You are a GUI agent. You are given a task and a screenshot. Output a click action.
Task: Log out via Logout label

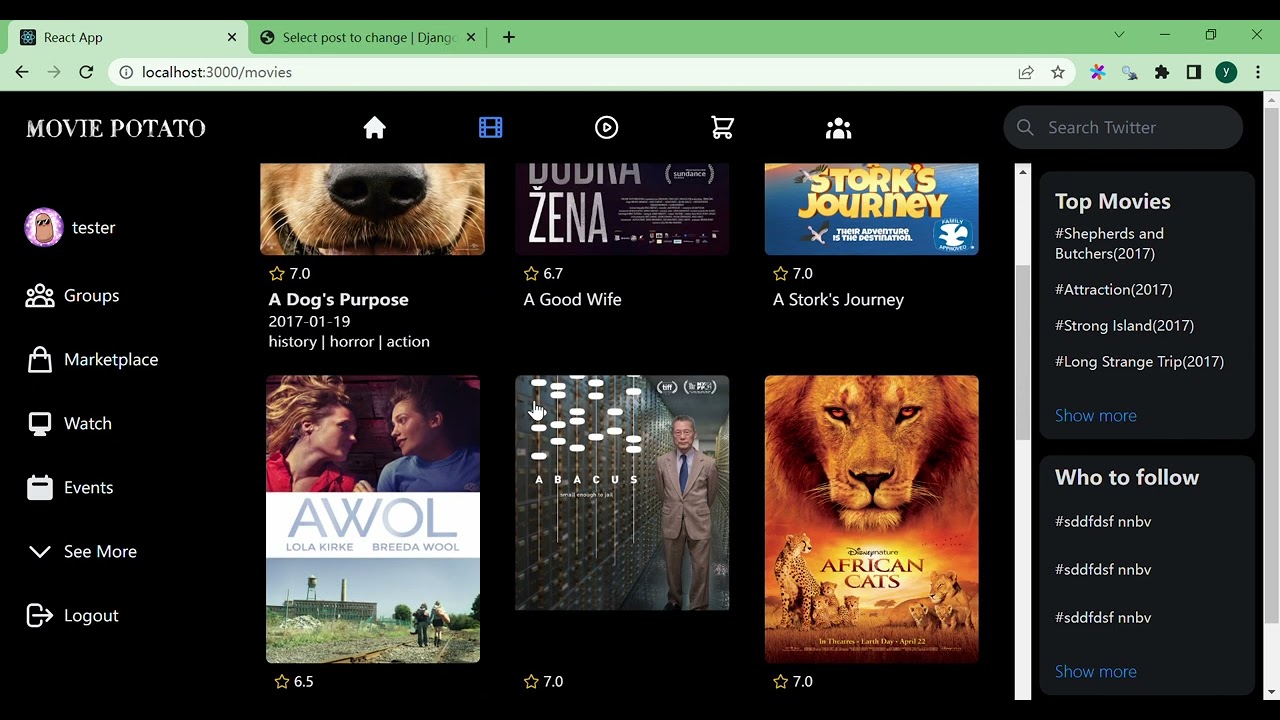click(x=92, y=616)
